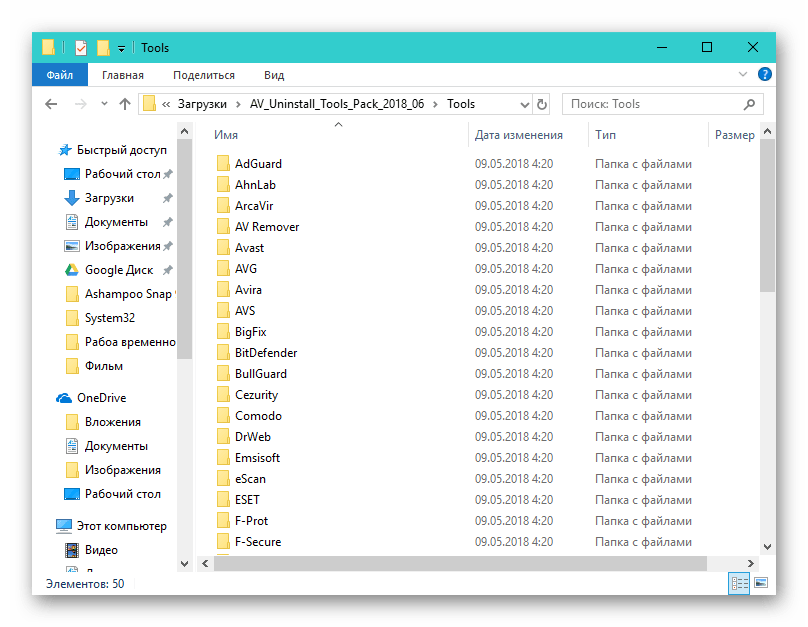Open the Avast folder icon
Viewport: 808px width, 627px height.
pos(223,248)
